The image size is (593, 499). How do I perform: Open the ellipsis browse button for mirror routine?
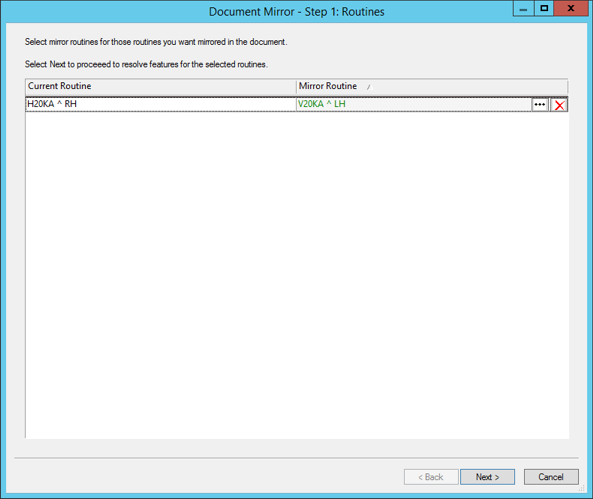[x=540, y=104]
